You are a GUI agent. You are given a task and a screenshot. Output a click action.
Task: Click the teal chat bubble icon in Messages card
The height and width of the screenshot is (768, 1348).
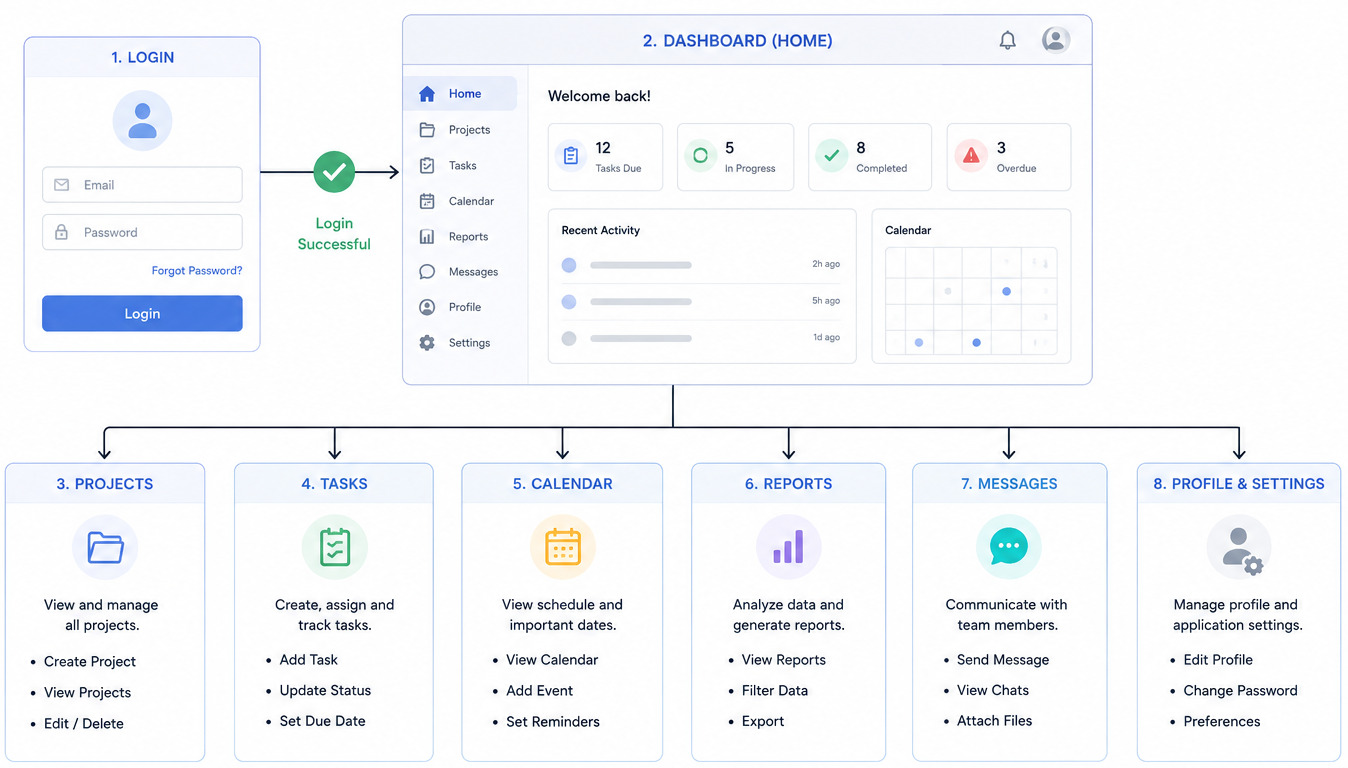(x=1009, y=547)
